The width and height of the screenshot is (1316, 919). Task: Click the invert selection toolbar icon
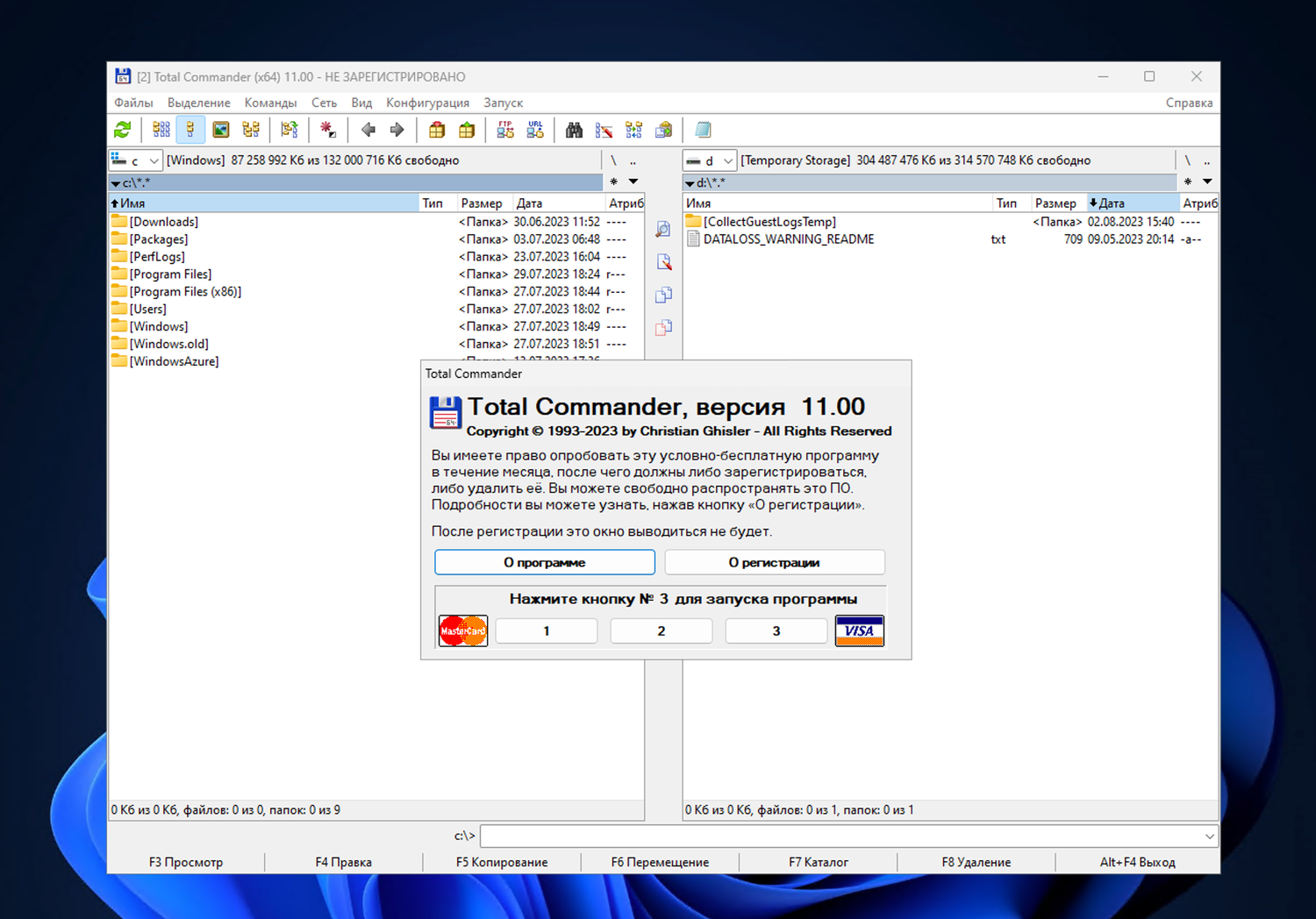[x=290, y=130]
